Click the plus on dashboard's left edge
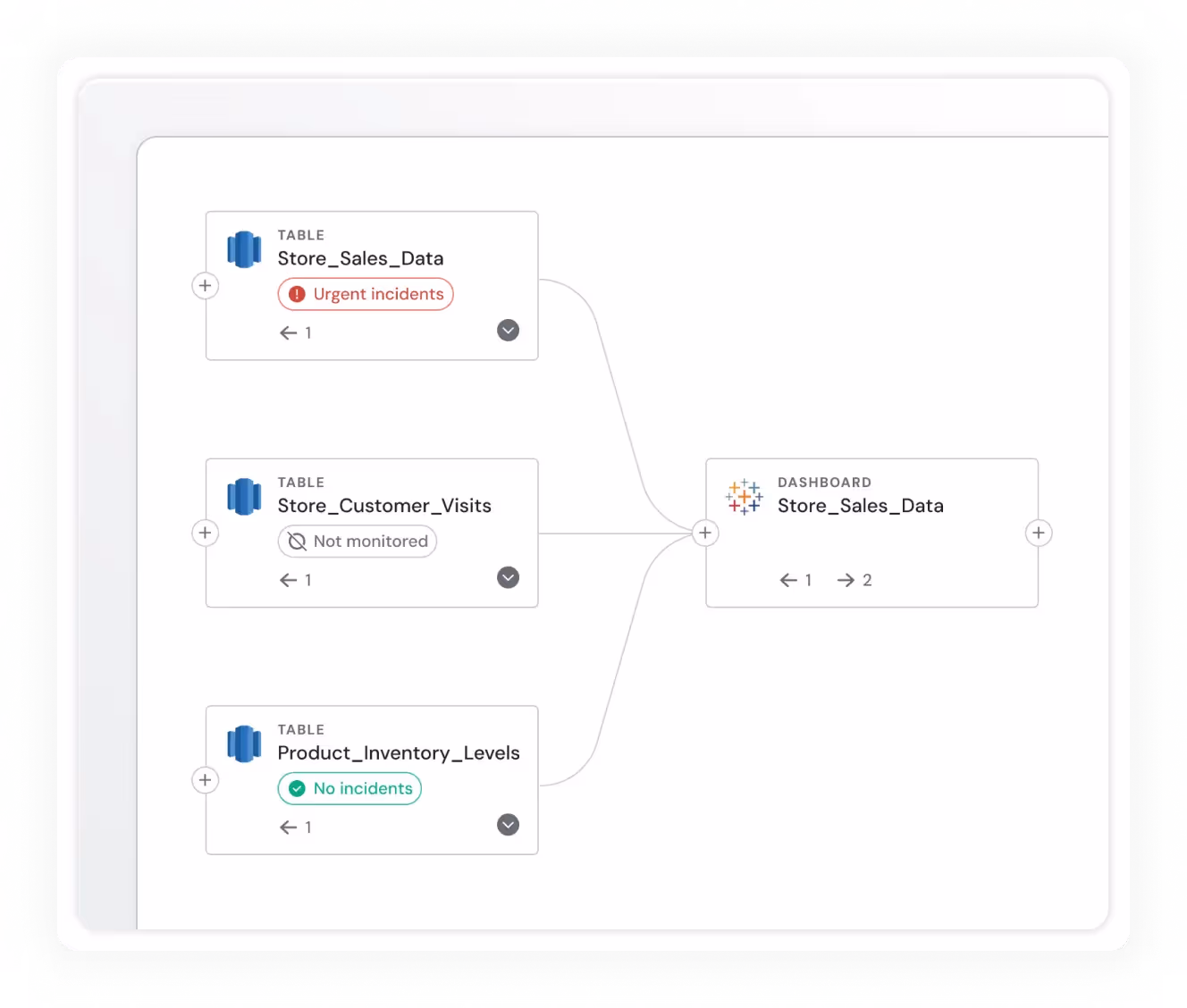The image size is (1187, 1008). point(705,533)
